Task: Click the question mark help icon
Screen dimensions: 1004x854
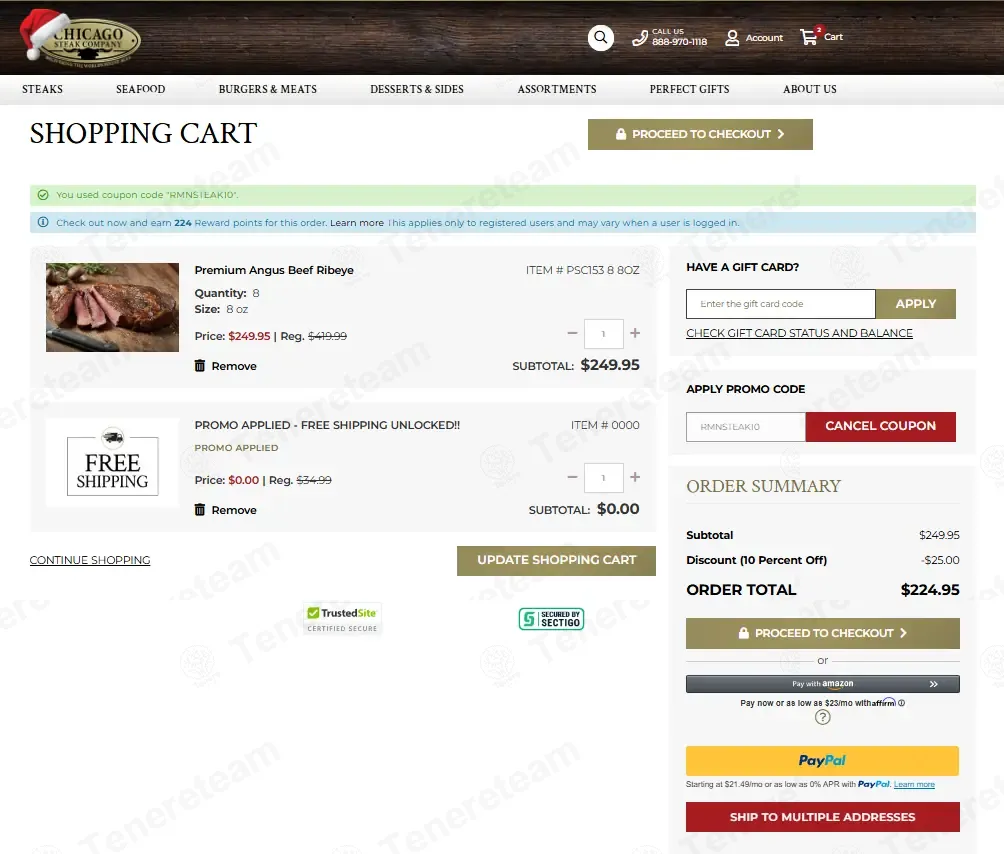Action: tap(823, 717)
